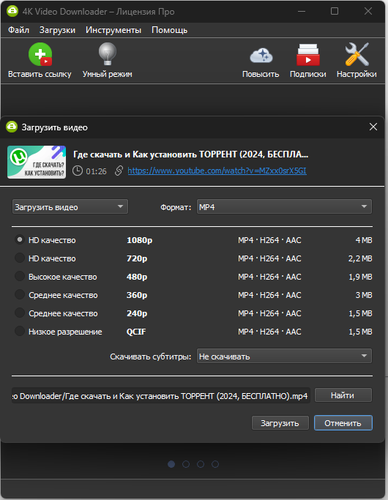This screenshot has height=500, width=388.
Task: Click the 480p resolution label
Action: [137, 277]
